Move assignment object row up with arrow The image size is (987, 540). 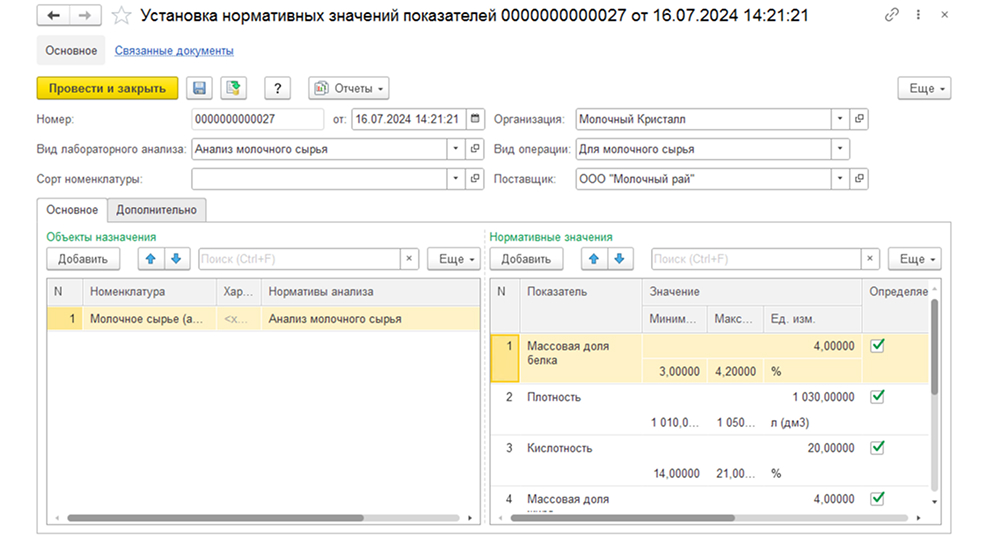150,259
